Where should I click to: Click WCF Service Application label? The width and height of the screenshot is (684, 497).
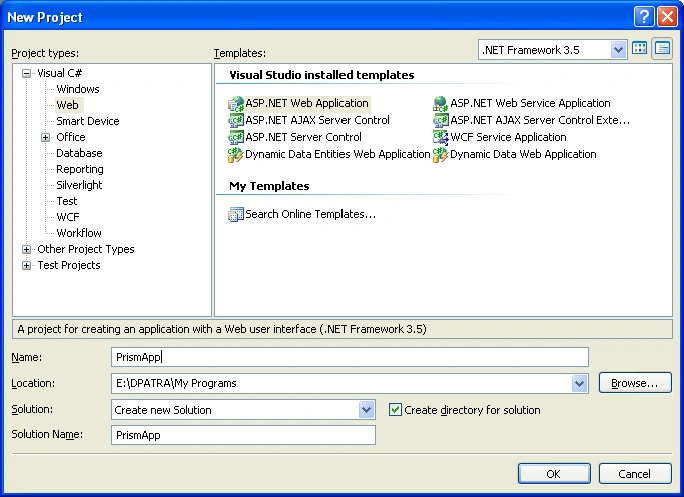tap(508, 137)
